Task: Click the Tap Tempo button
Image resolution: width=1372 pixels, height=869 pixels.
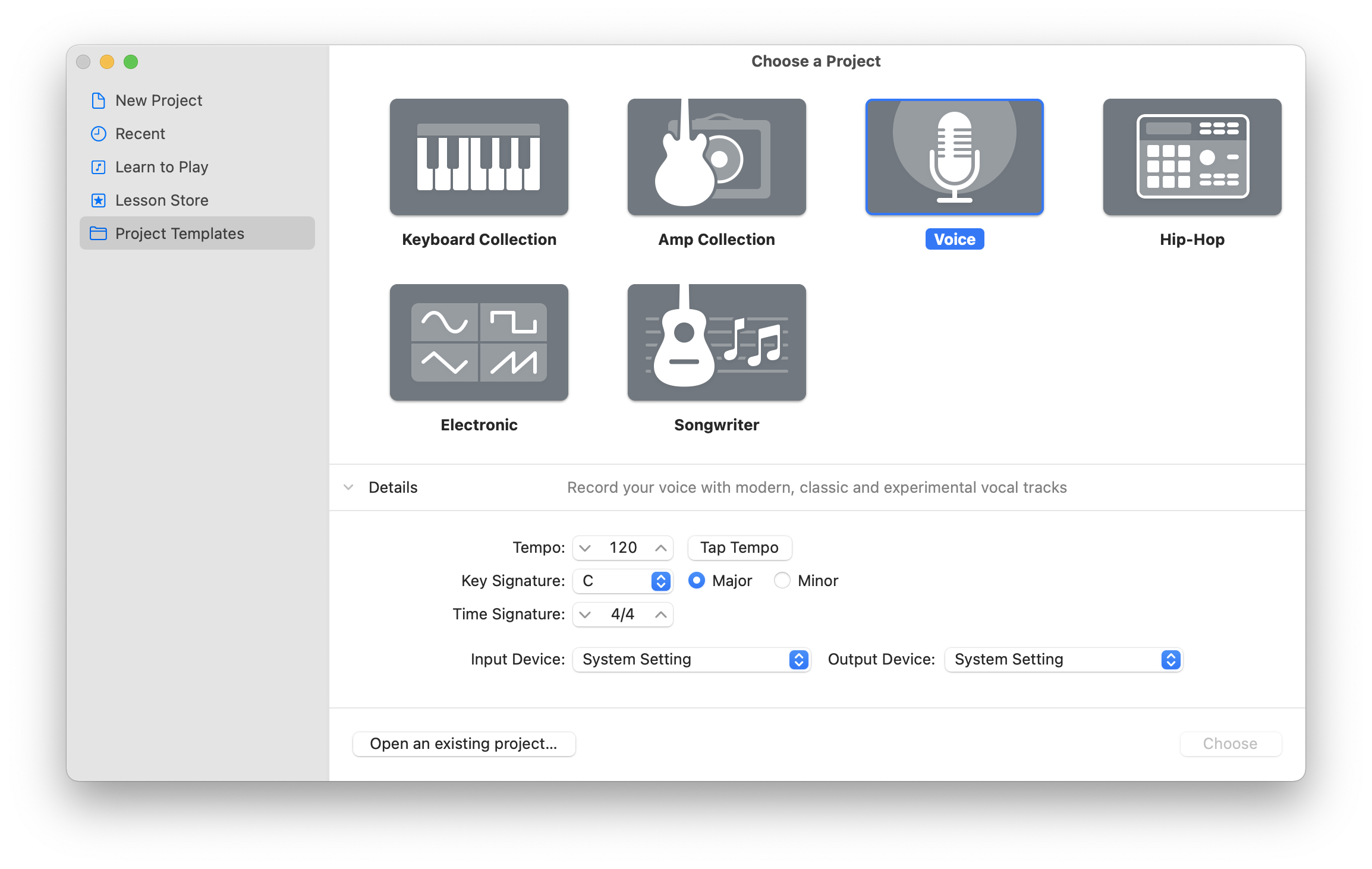Action: [739, 547]
